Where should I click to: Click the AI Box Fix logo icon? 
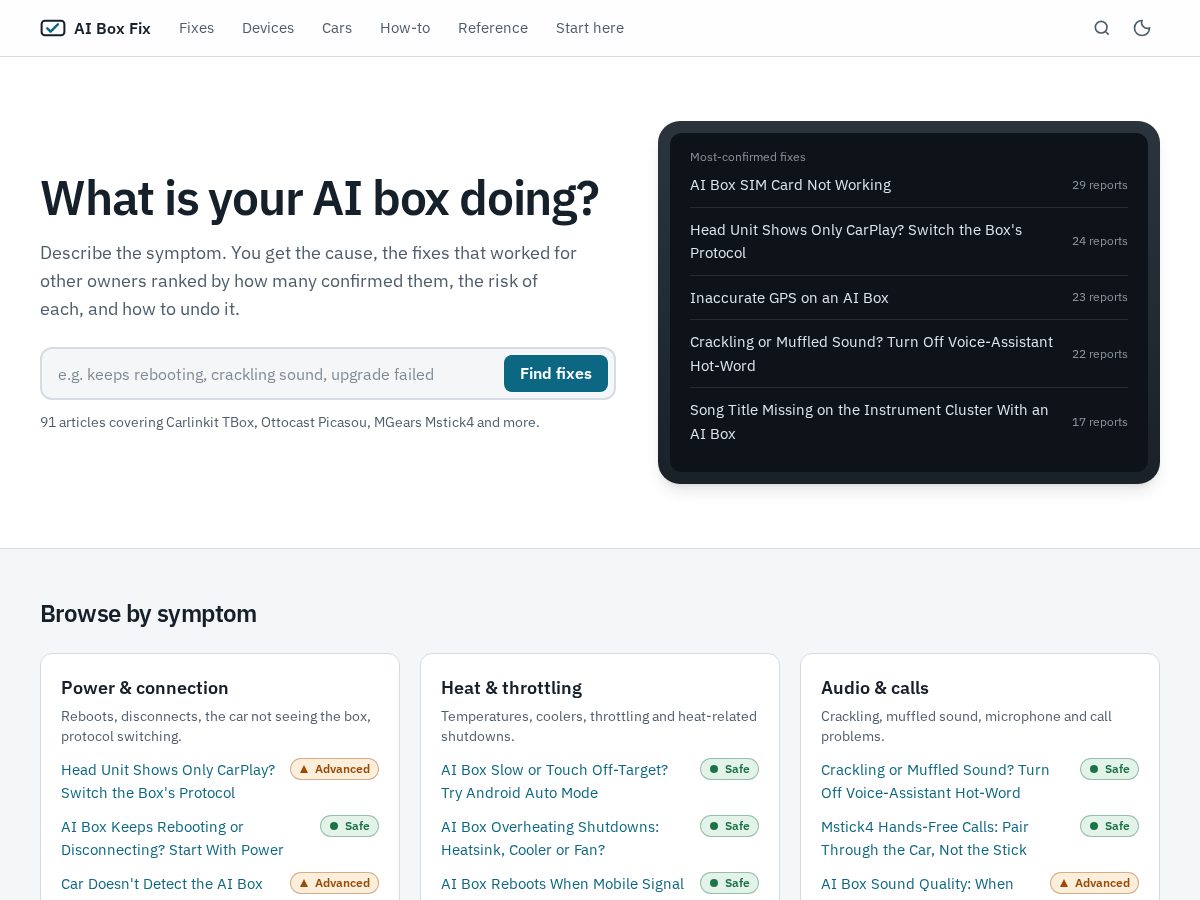click(53, 28)
